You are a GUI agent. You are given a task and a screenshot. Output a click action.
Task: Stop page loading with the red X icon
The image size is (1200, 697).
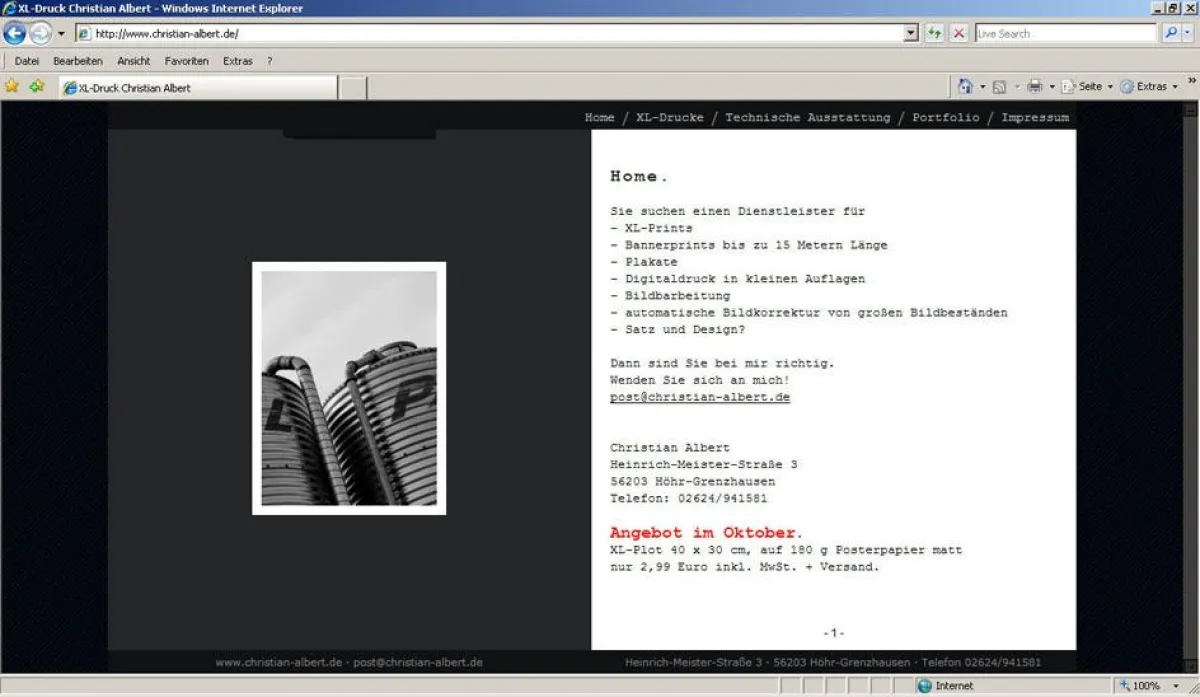pyautogui.click(x=958, y=32)
